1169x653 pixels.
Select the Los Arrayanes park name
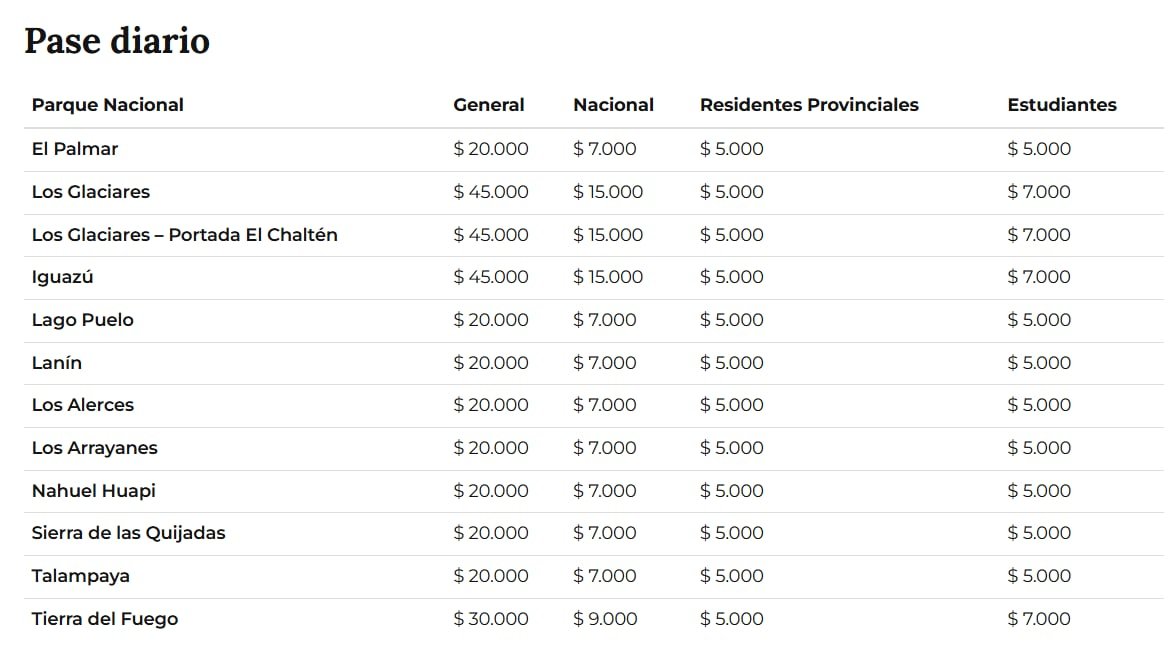[95, 448]
